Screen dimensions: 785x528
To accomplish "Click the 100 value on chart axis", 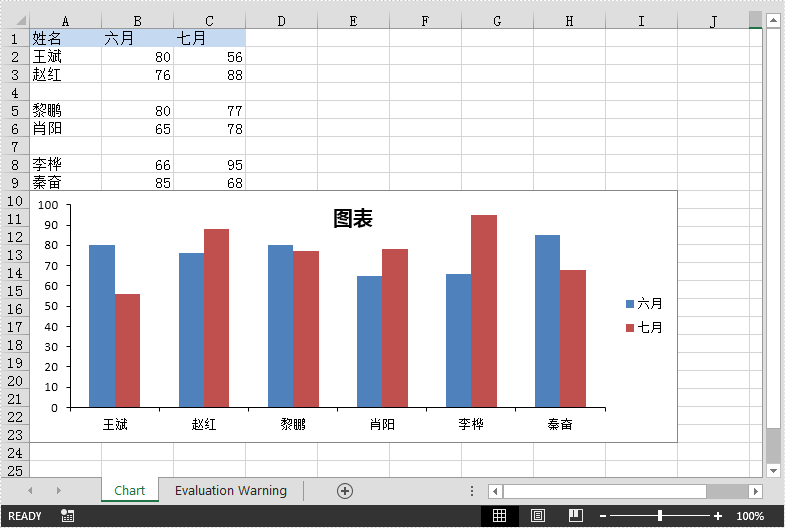I will pyautogui.click(x=48, y=205).
